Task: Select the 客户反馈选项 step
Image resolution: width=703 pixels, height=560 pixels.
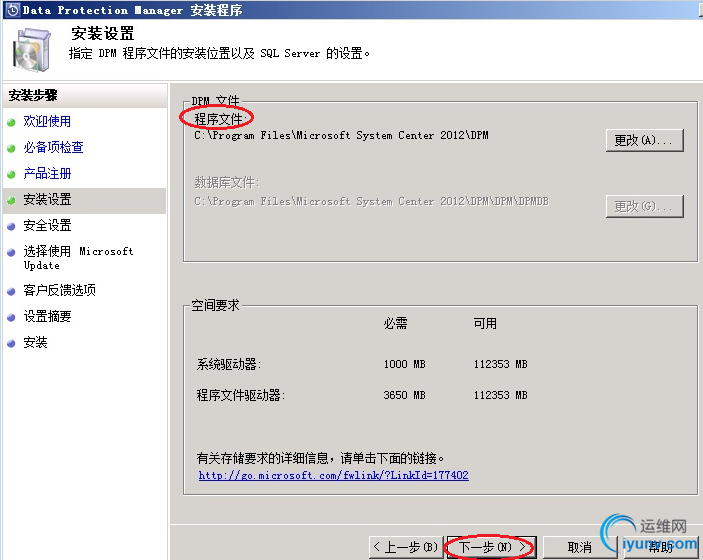Action: (x=60, y=290)
